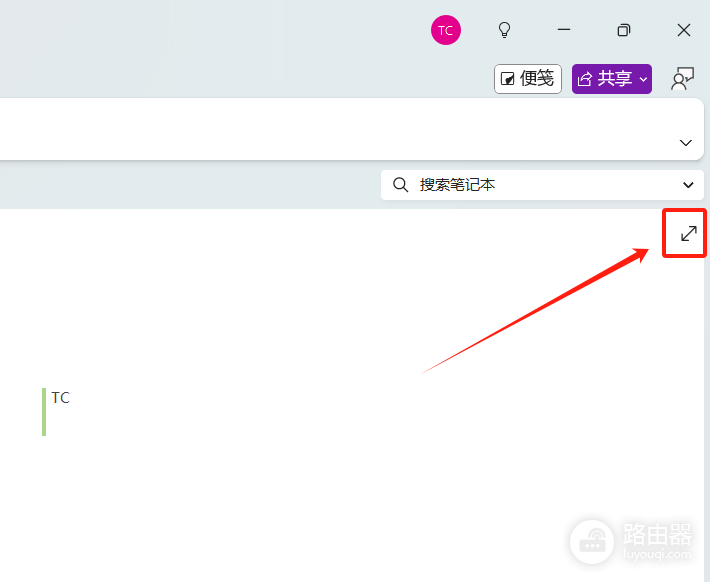This screenshot has height=582, width=710.
Task: Open the presenter feedback person icon
Action: point(682,79)
